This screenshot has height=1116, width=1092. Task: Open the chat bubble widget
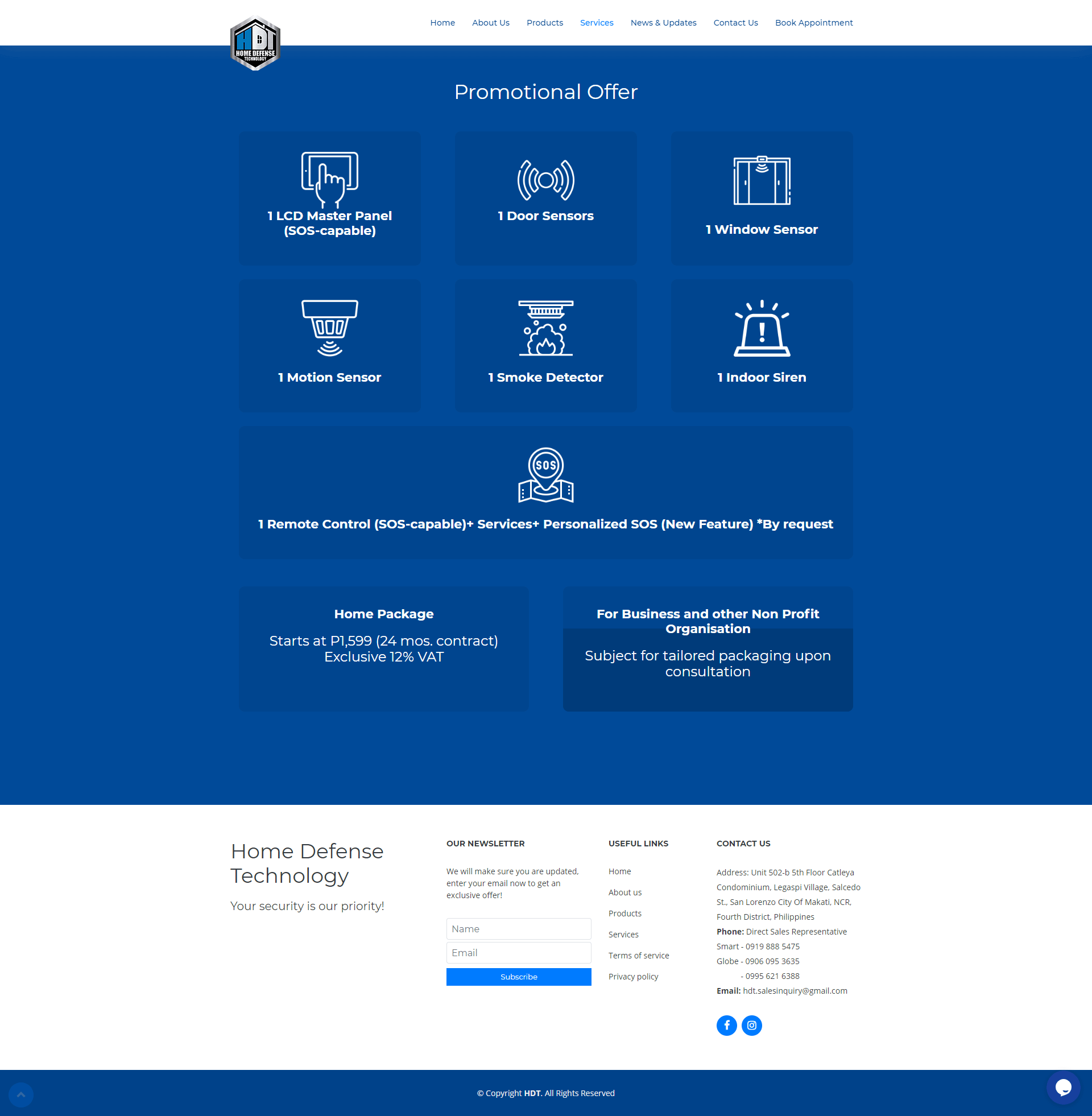click(1063, 1088)
